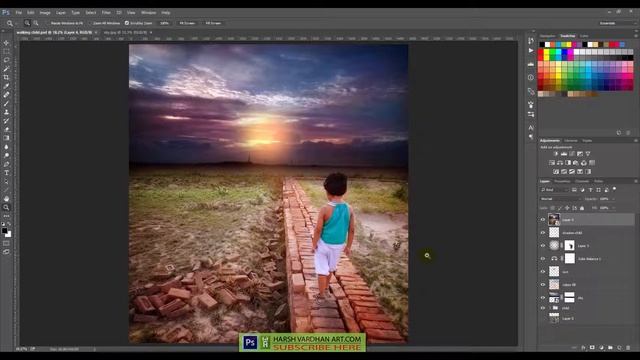This screenshot has width=640, height=360.
Task: Hide the shadow child layer
Action: [x=543, y=233]
